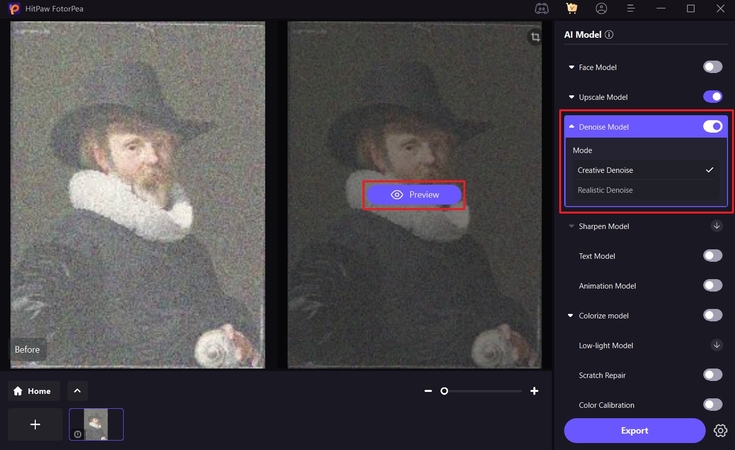Expand the thumbnail tray chevron

click(77, 391)
